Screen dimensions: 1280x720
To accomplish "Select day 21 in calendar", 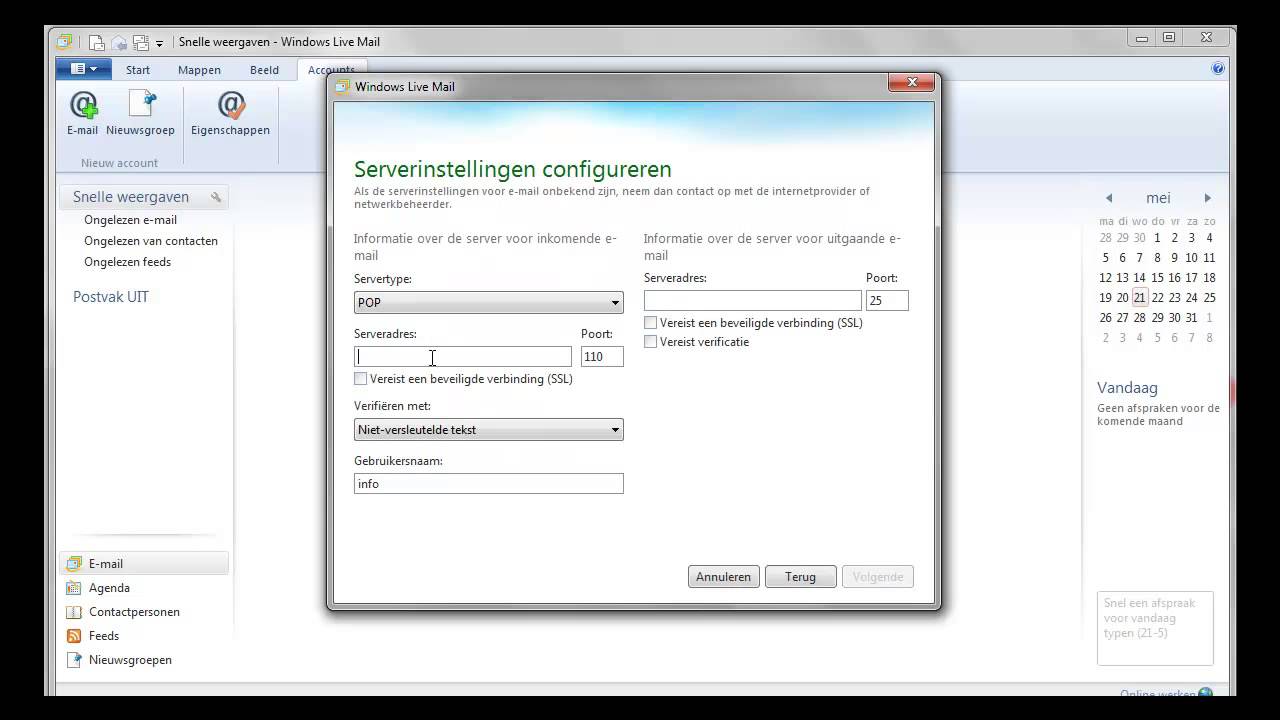I will [x=1140, y=298].
